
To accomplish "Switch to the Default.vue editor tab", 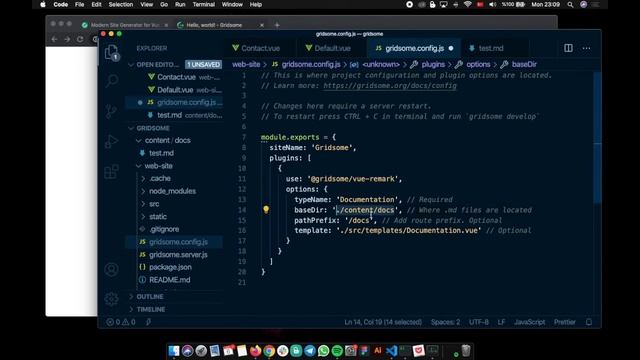I will point(331,48).
